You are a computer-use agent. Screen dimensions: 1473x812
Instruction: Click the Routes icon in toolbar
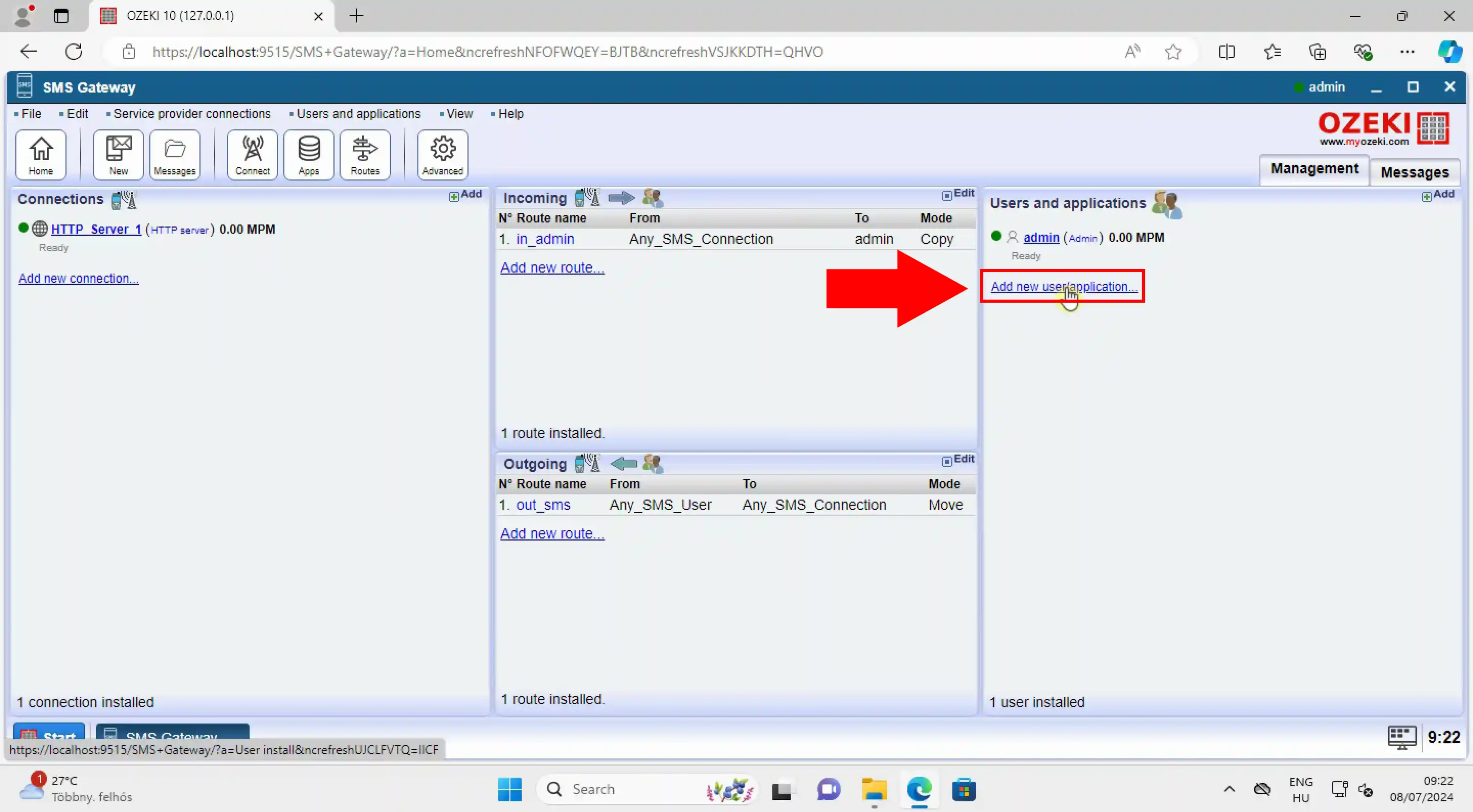click(366, 154)
